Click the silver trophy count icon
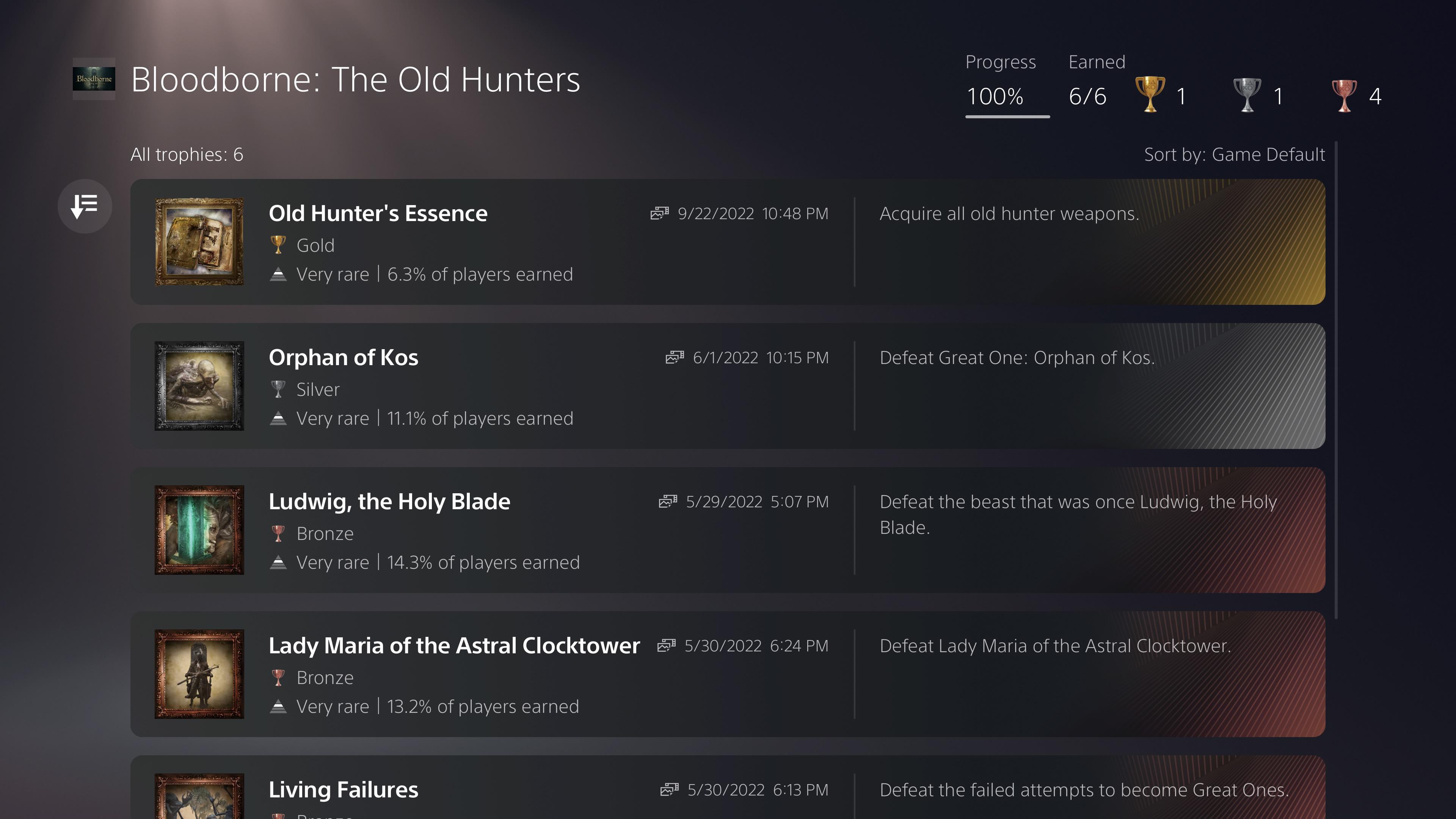 1247,95
